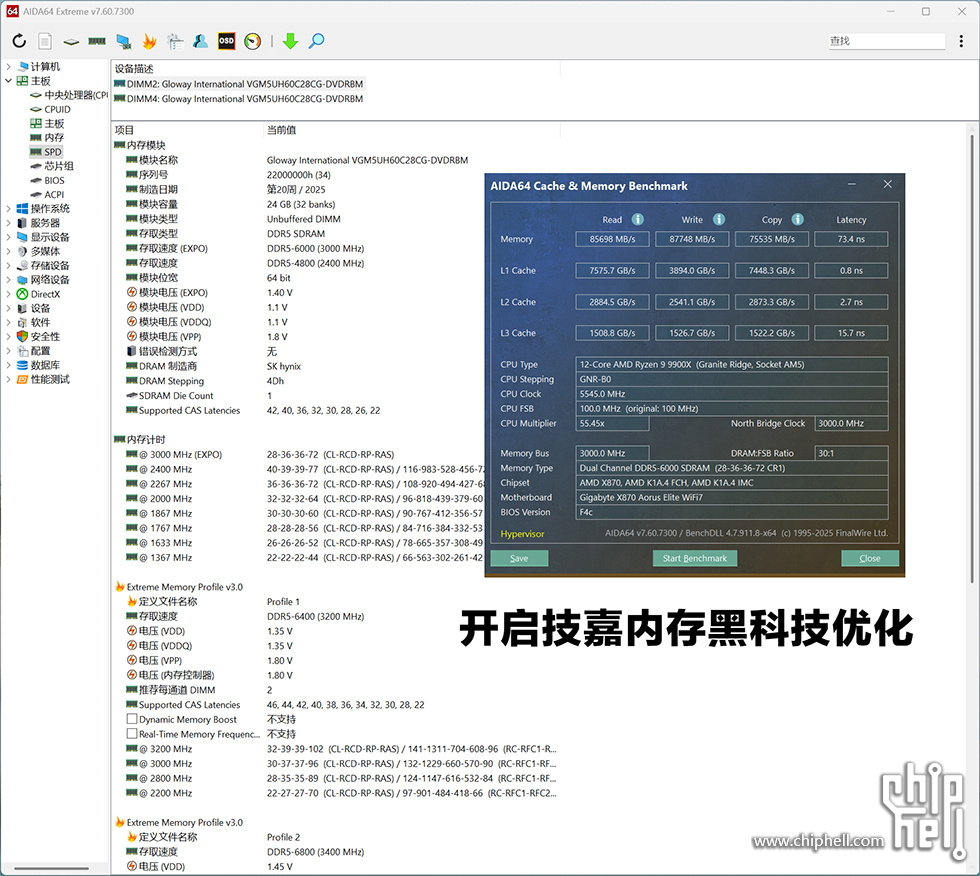Click the Refresh toolbar icon
The image size is (980, 876).
[19, 41]
